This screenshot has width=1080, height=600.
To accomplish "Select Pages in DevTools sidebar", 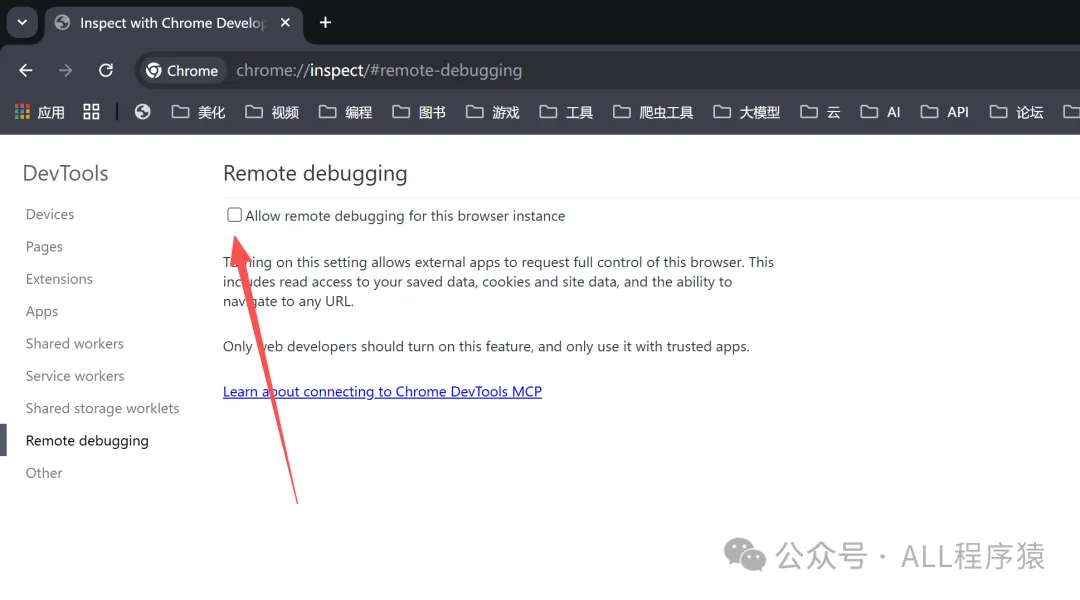I will tap(44, 247).
